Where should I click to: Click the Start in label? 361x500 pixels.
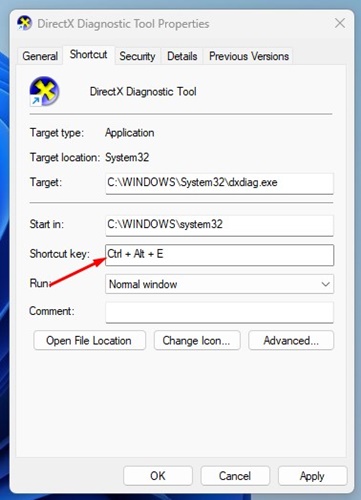(x=46, y=224)
